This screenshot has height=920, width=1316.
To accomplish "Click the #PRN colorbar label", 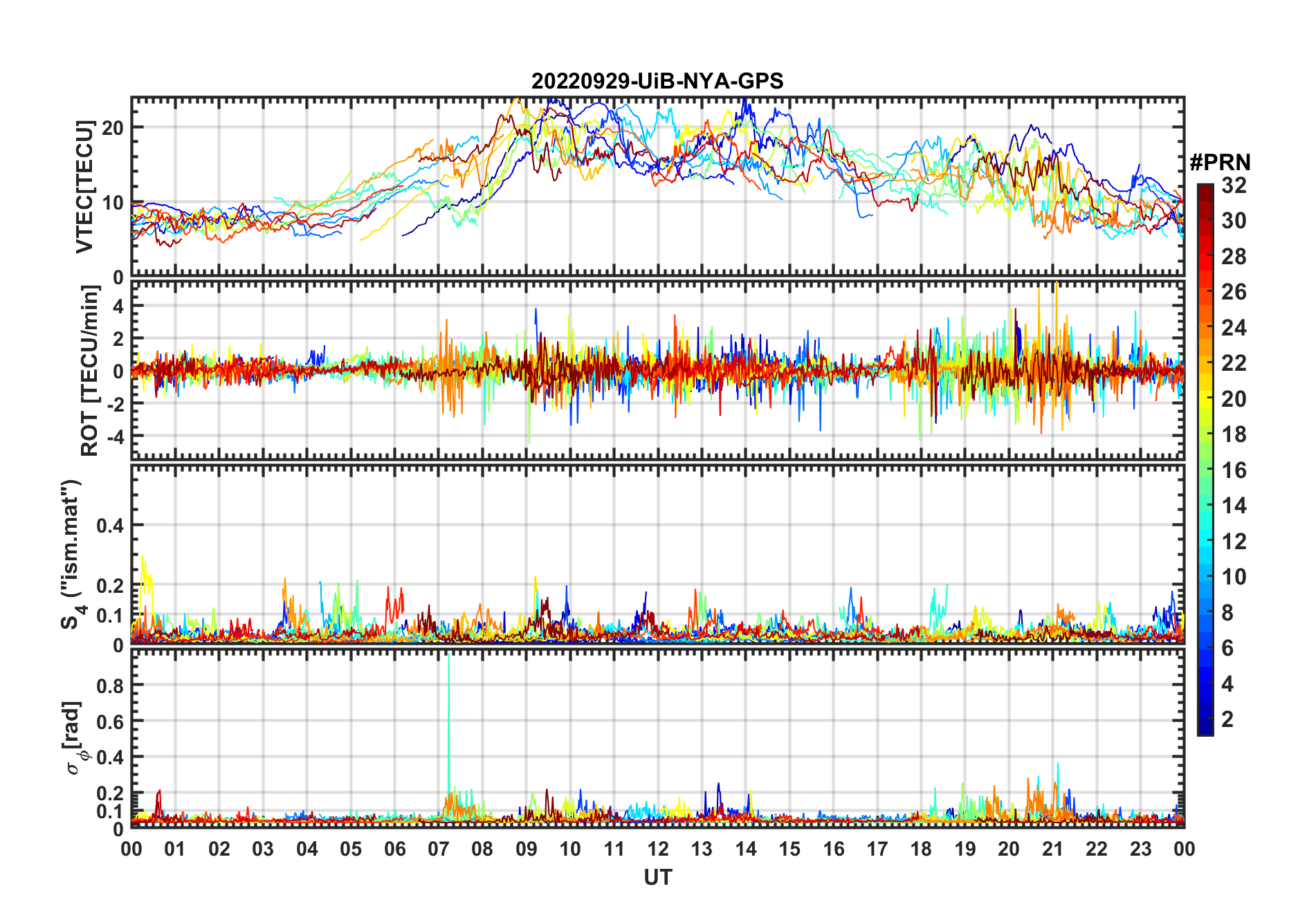I will (1220, 162).
